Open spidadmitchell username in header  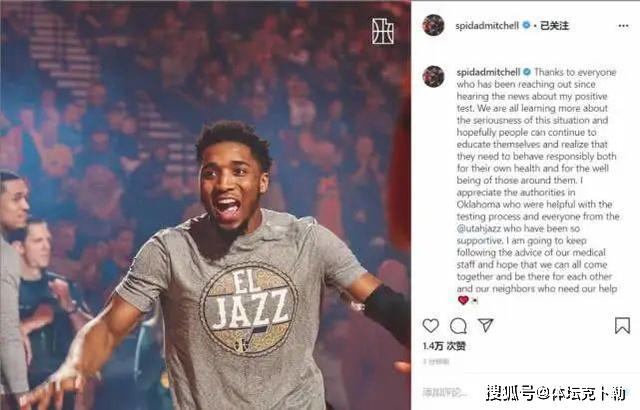tap(487, 26)
